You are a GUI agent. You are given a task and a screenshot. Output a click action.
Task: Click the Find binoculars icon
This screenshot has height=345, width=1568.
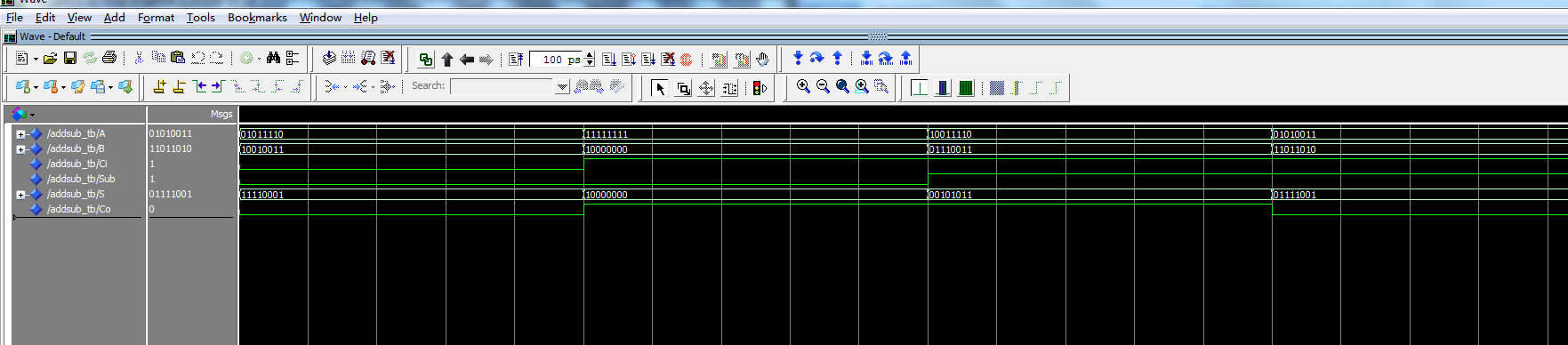pos(273,59)
